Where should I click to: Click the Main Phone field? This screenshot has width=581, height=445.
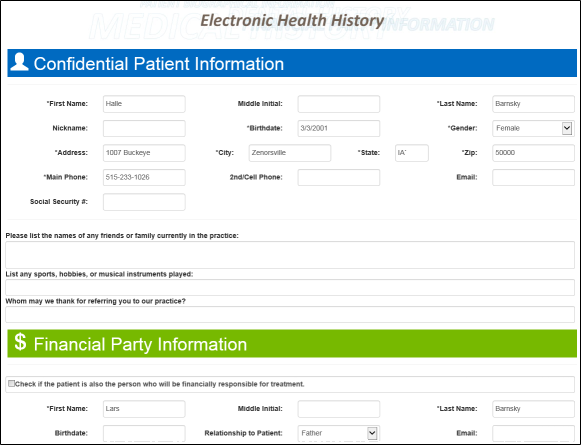(144, 177)
